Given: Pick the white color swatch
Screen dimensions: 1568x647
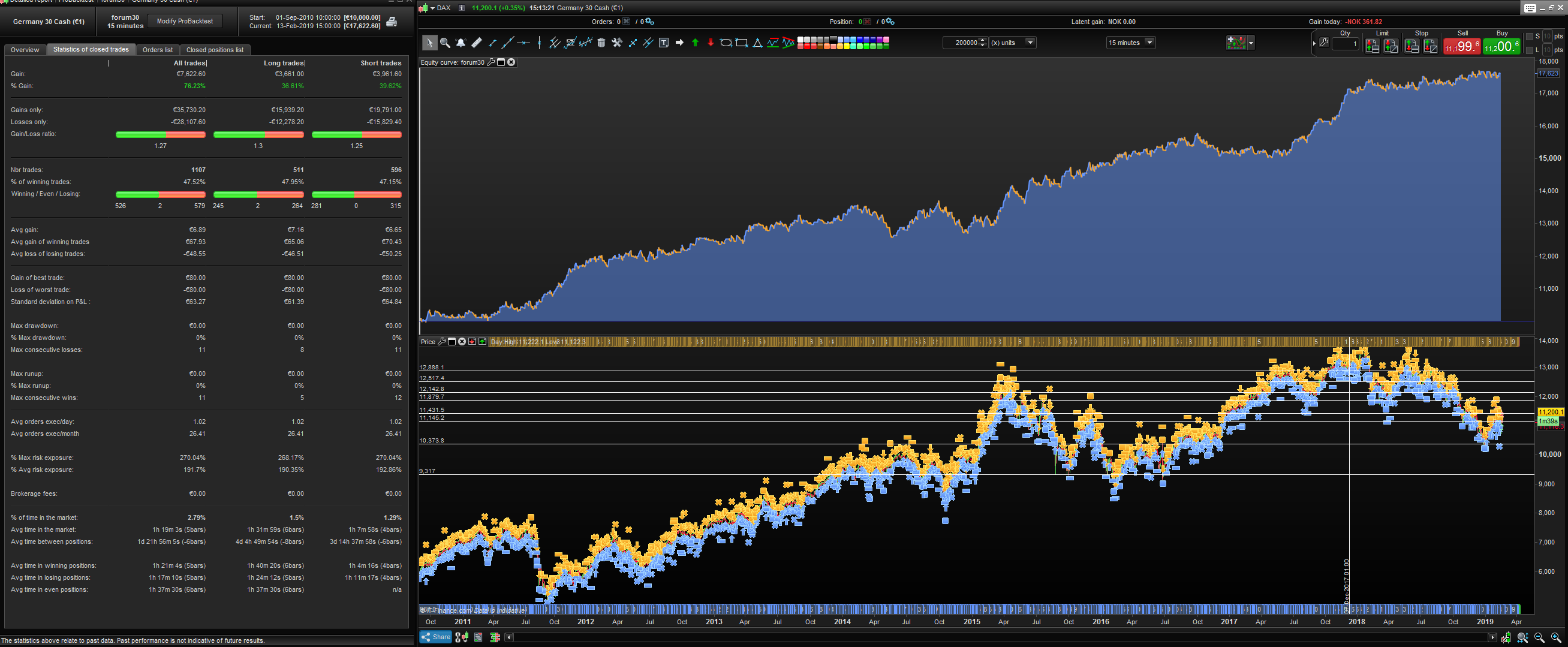Looking at the screenshot, I should (800, 40).
